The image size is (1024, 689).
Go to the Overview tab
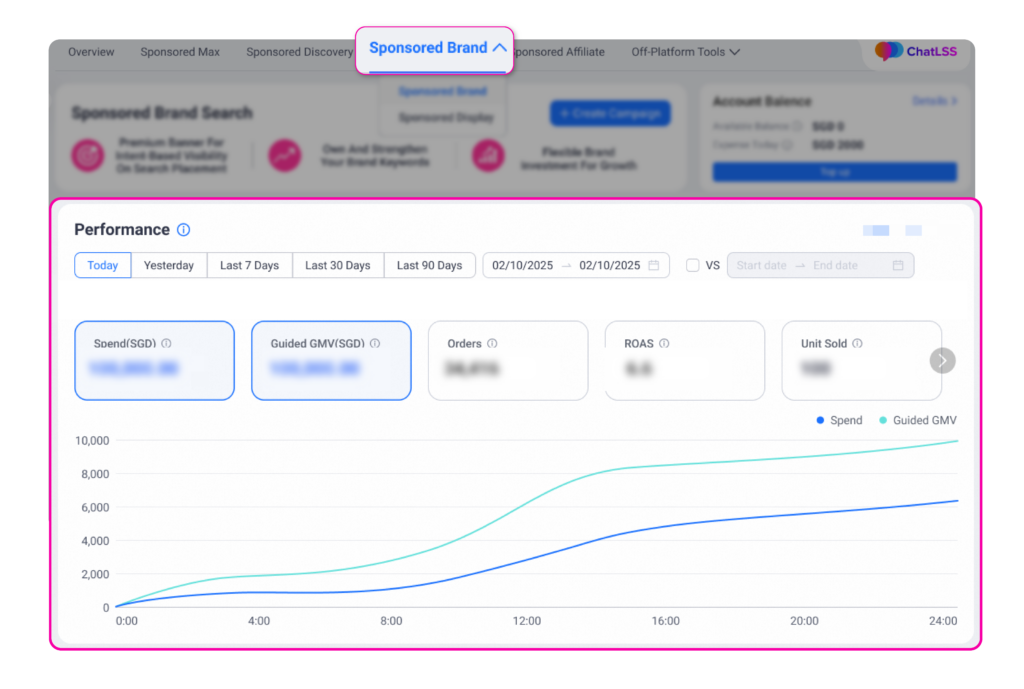point(91,52)
